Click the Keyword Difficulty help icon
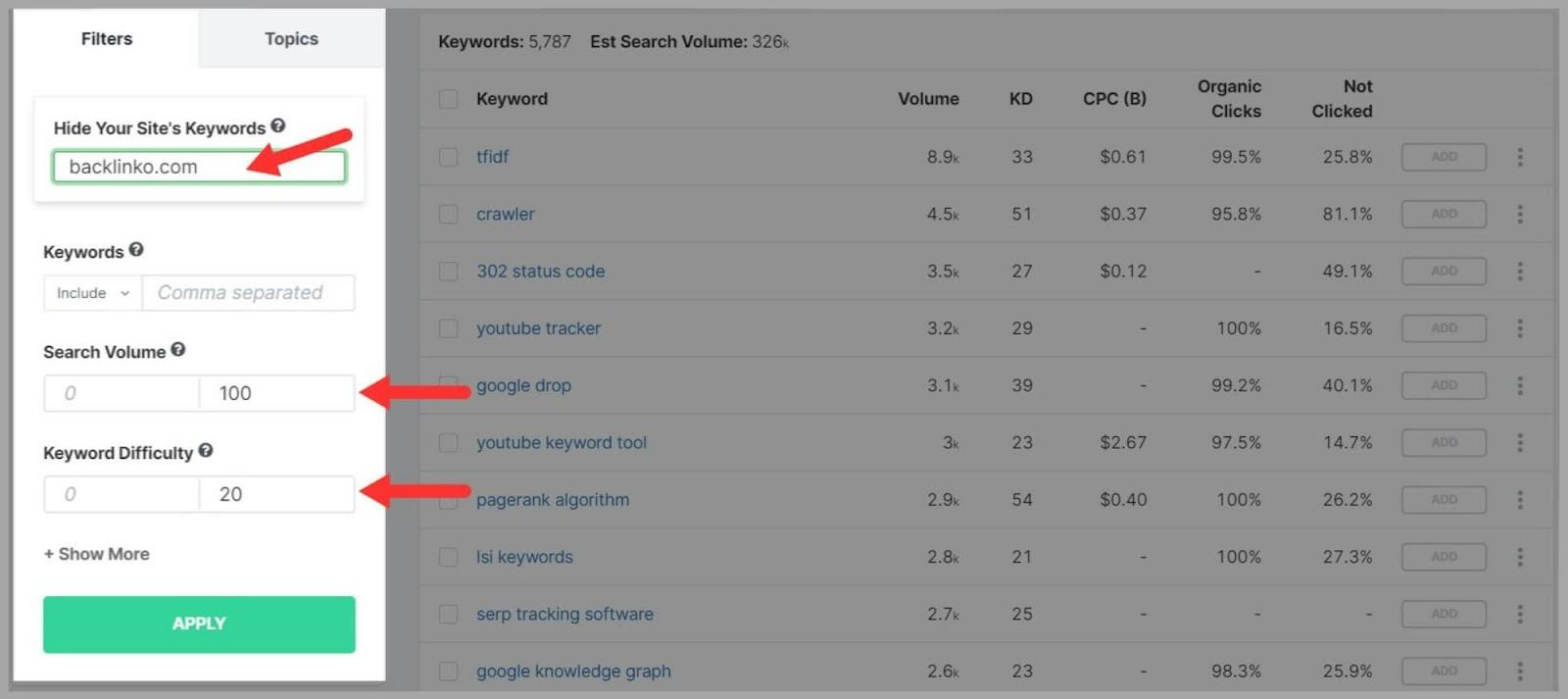 click(x=206, y=451)
